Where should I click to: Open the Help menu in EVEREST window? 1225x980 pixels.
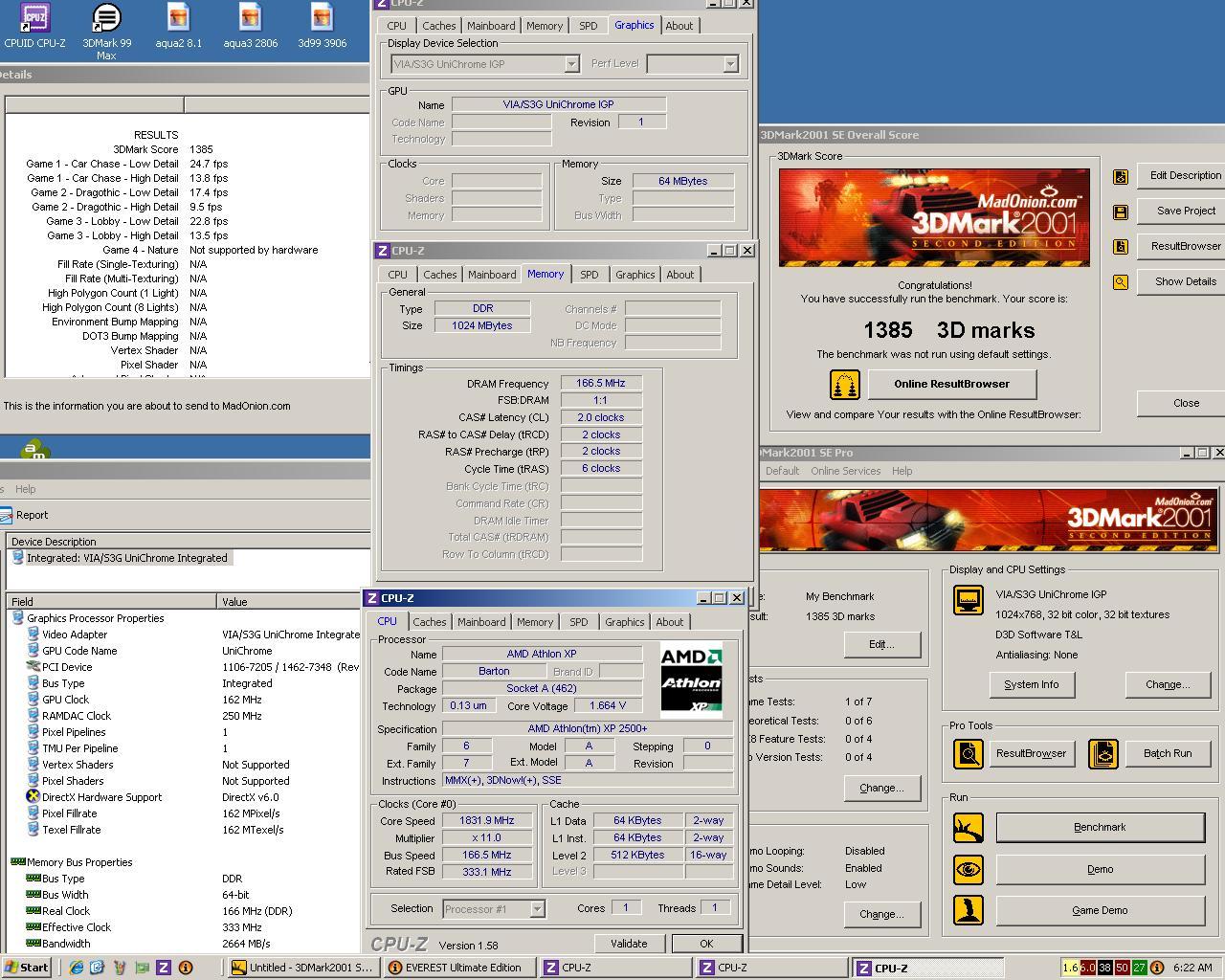(25, 489)
